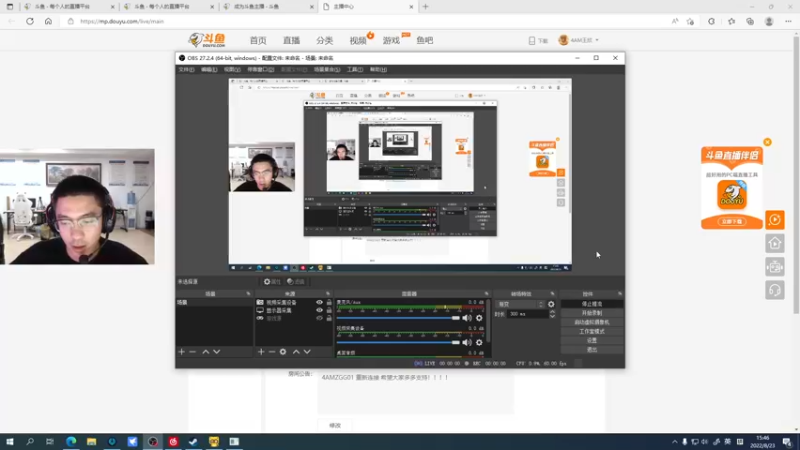800x450 pixels.
Task: Click the add scene plus icon in OBS
Action: point(182,352)
